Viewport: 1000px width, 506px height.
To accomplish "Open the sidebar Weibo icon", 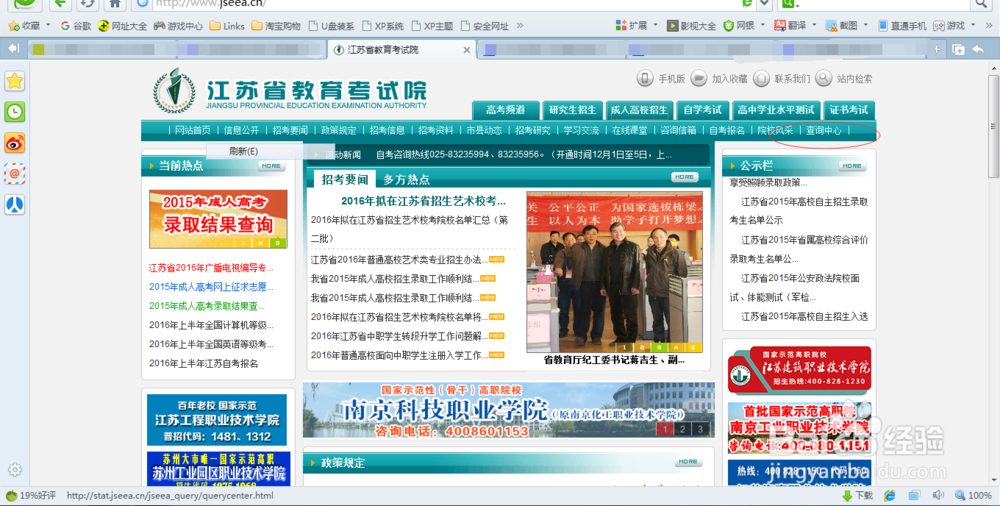I will tap(15, 142).
